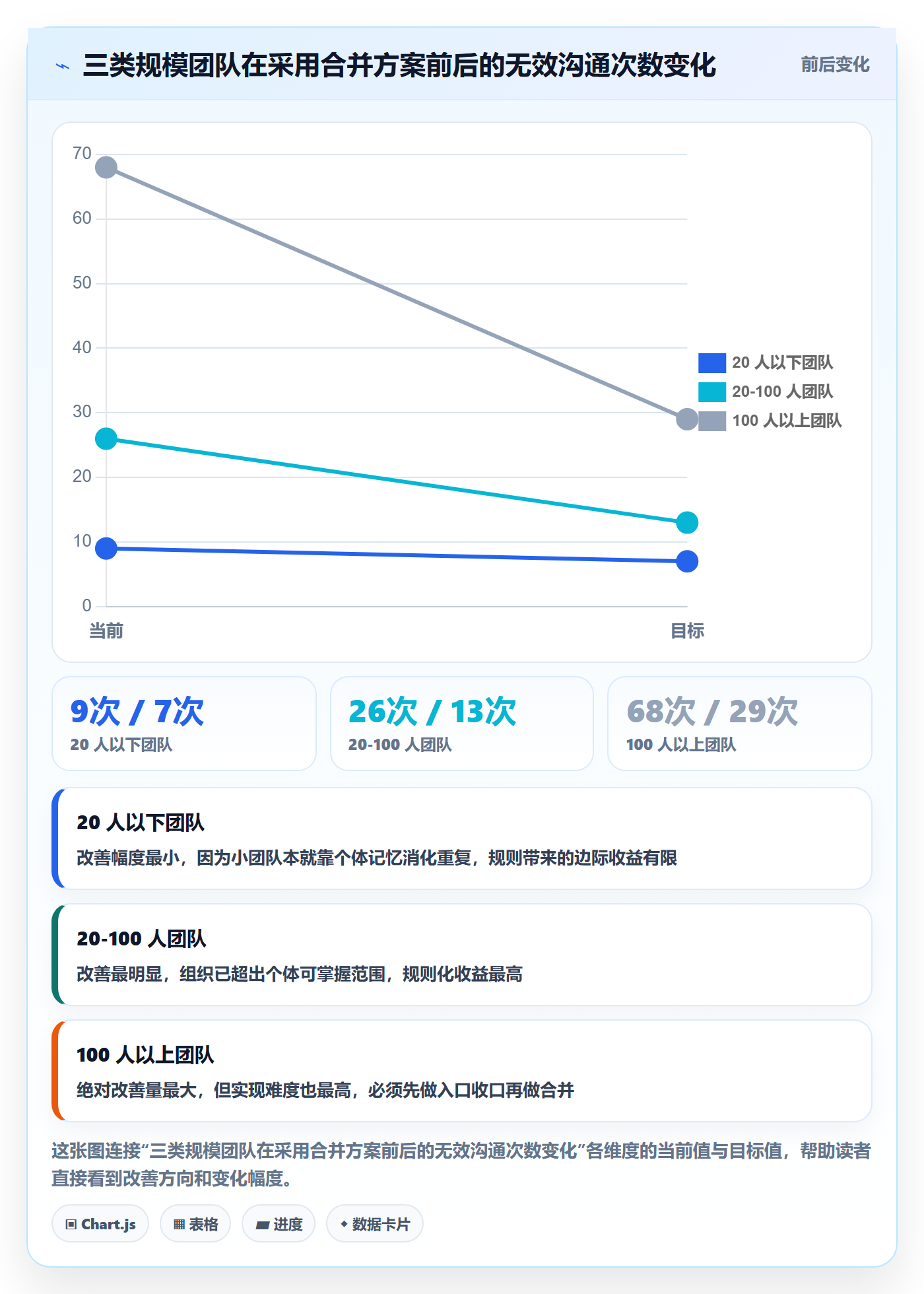Click the 9次 / 7次 stat value
Viewport: 924px width, 1294px height.
click(137, 712)
